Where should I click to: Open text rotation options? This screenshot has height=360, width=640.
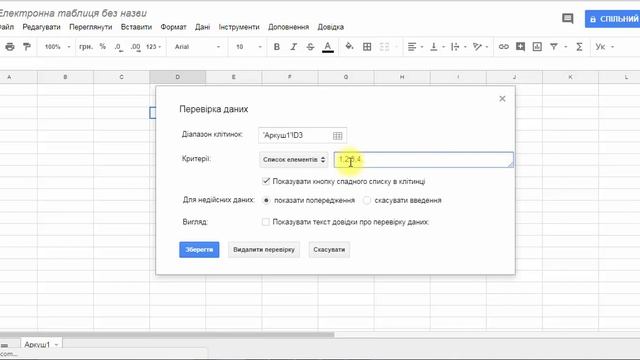point(477,47)
